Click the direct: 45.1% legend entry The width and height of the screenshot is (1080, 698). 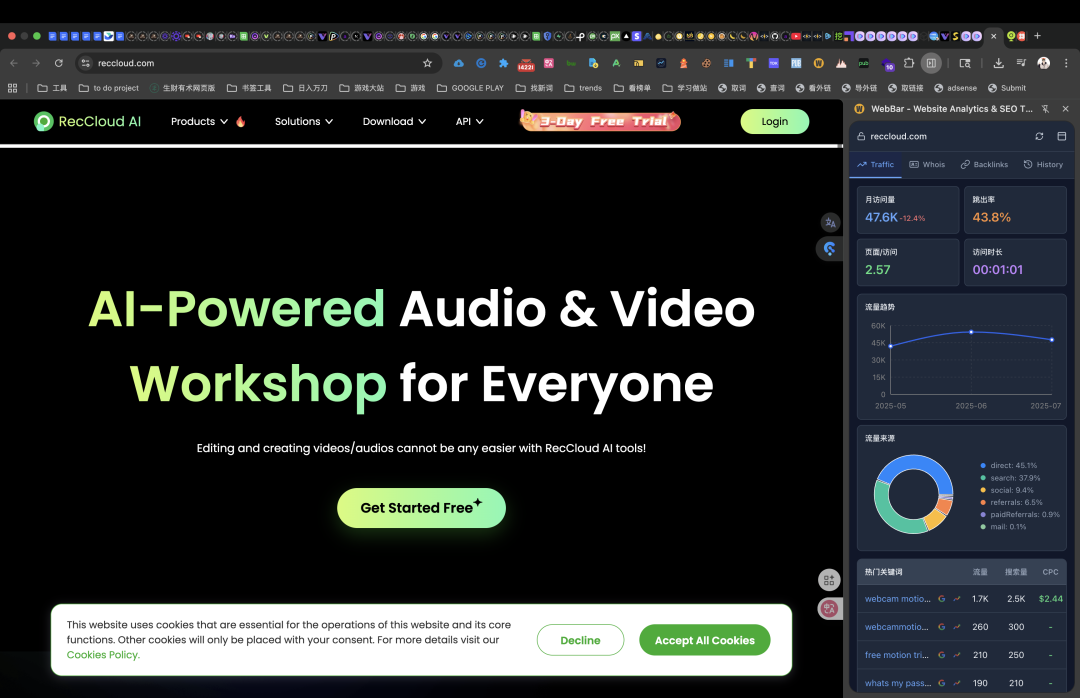(1008, 466)
